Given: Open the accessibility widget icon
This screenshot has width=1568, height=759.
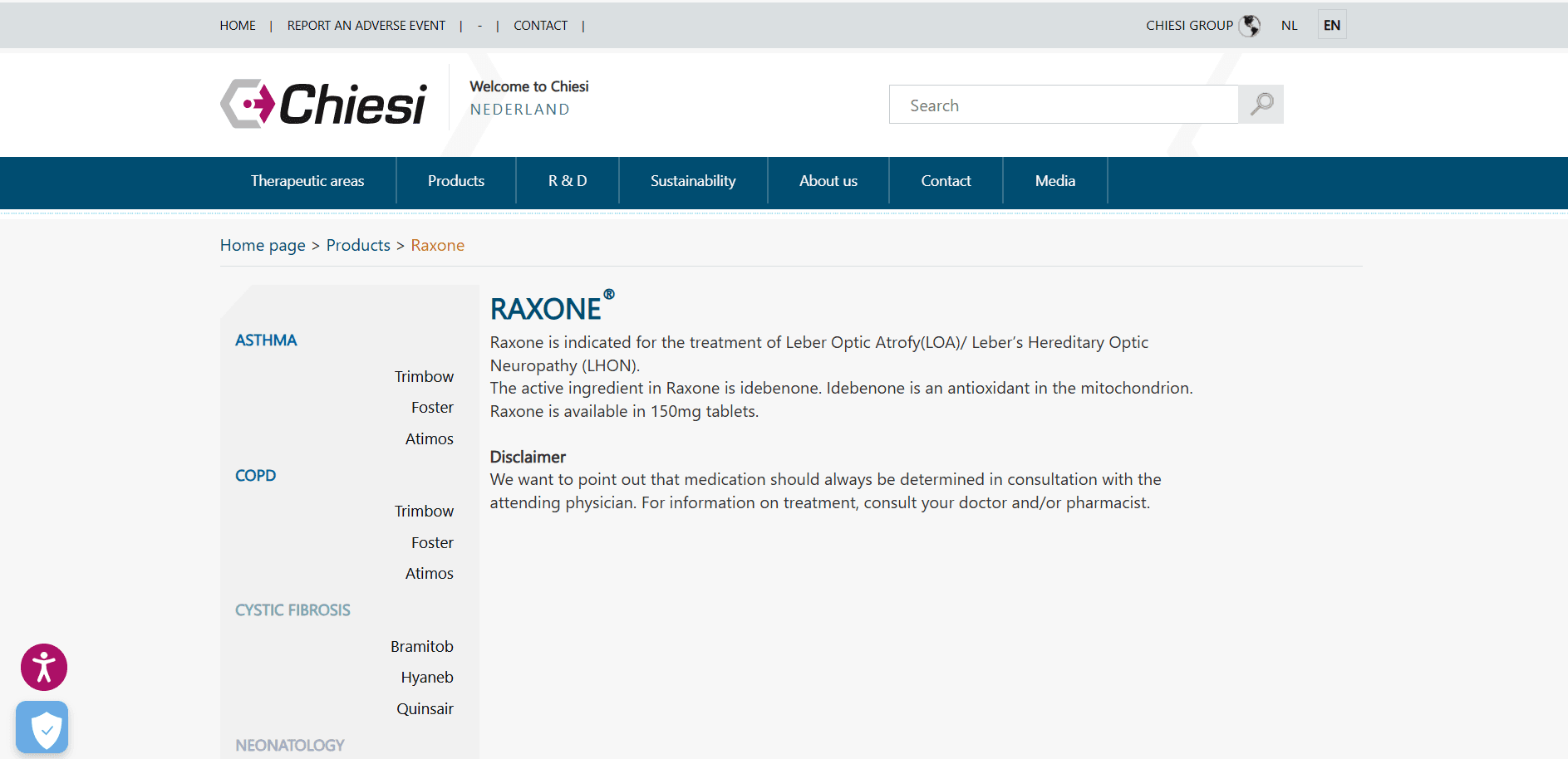Looking at the screenshot, I should 44,667.
